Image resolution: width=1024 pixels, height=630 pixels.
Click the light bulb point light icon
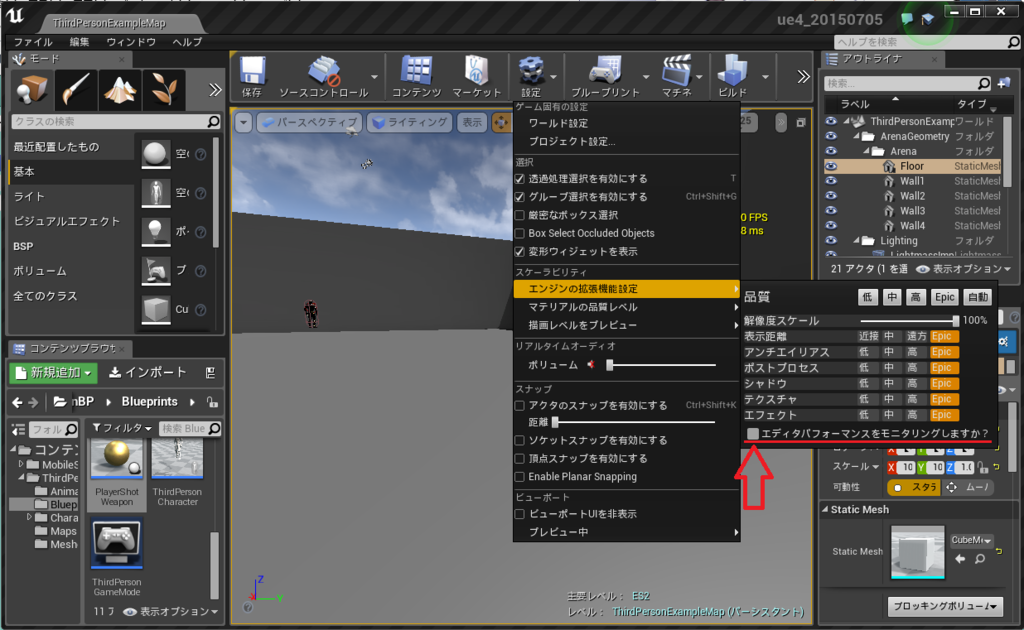click(x=156, y=231)
